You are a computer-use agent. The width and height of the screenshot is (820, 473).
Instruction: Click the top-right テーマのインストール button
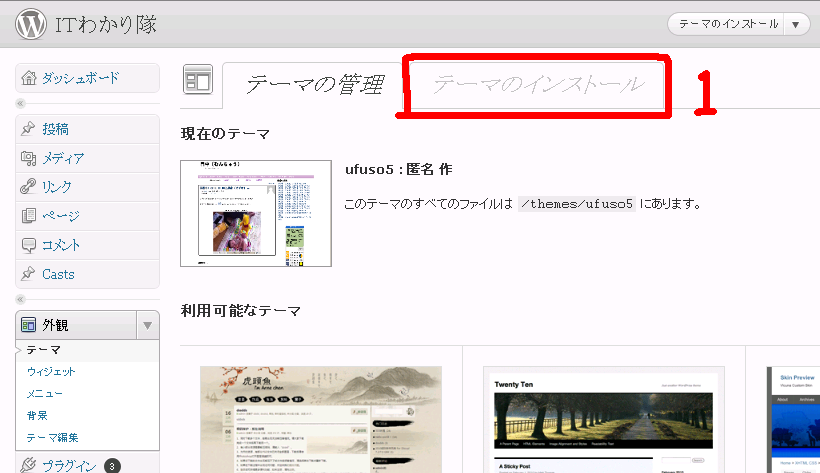[726, 25]
